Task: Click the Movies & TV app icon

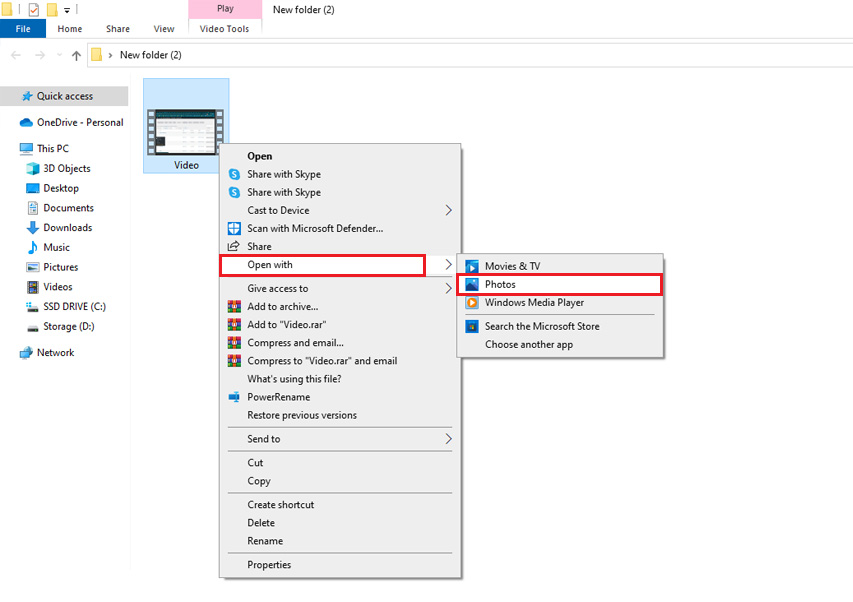Action: point(472,266)
